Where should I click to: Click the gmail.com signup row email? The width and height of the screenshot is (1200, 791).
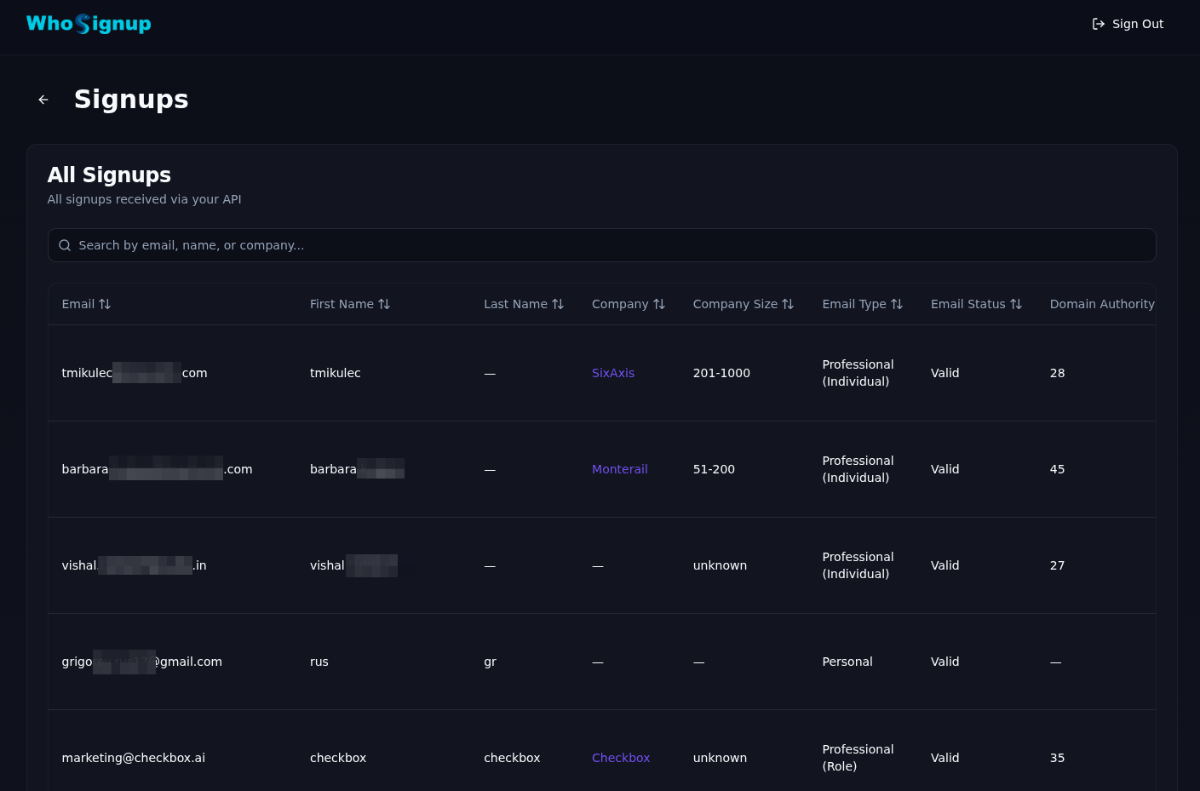142,662
